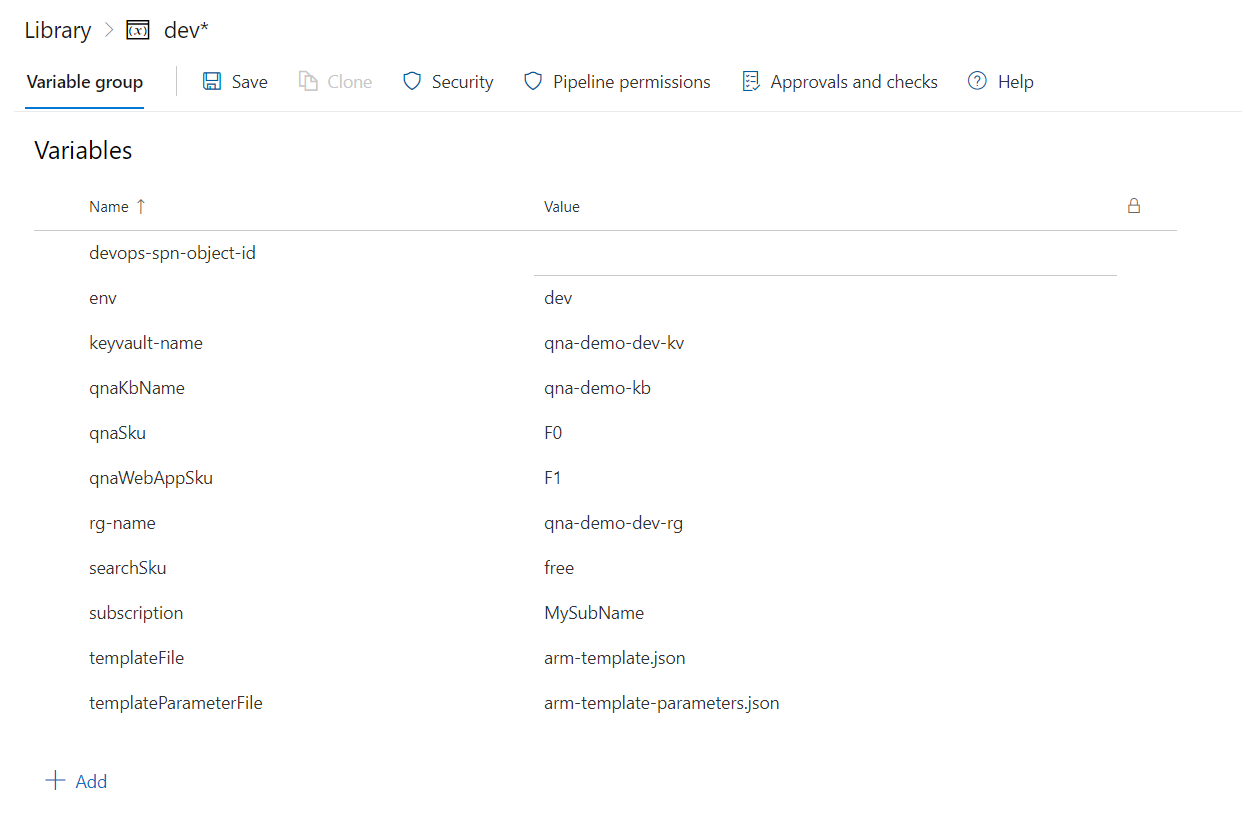Select the Variable group tab
Screen dimensions: 1242x813
85,82
